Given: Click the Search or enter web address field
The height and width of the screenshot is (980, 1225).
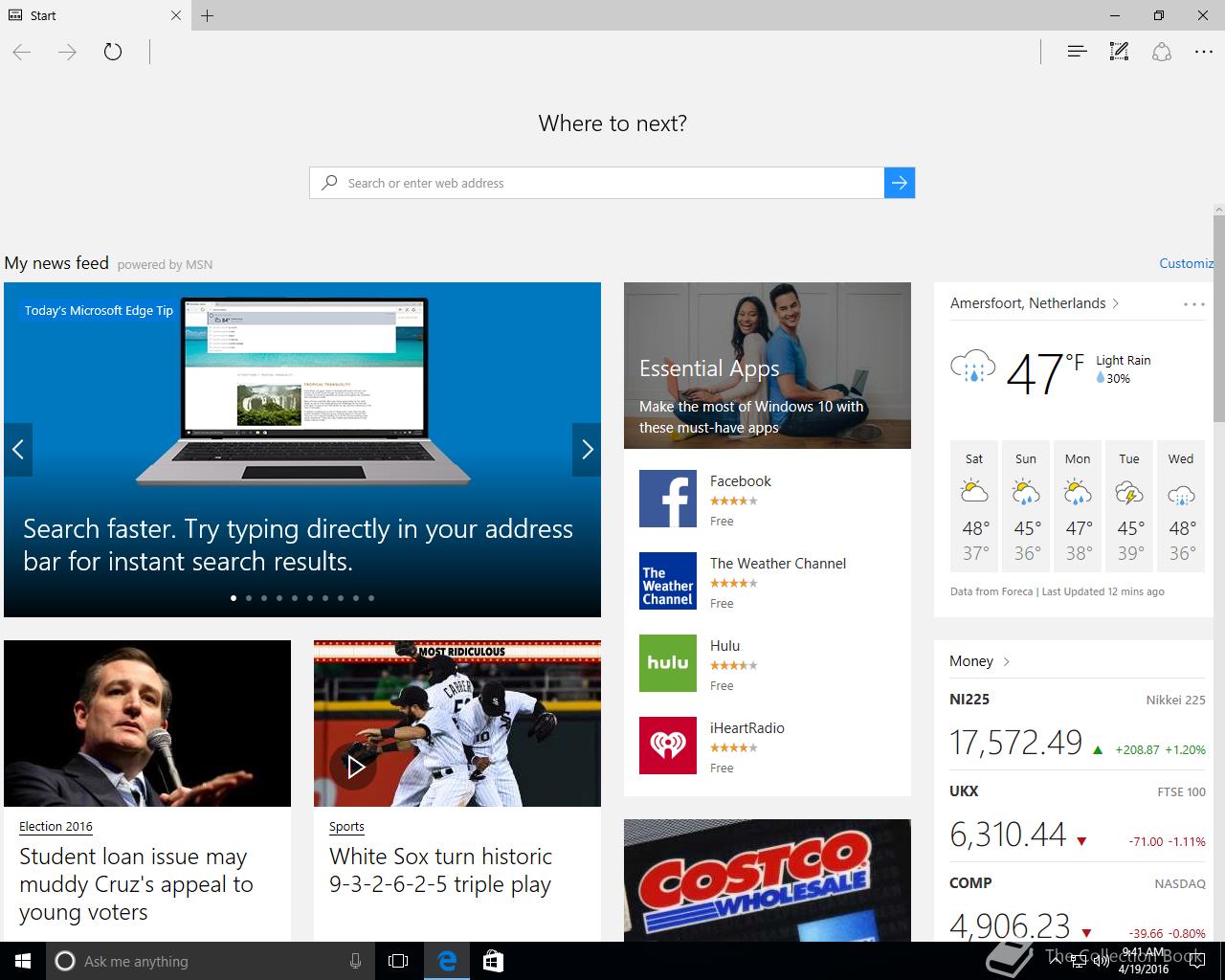Looking at the screenshot, I should 597,183.
